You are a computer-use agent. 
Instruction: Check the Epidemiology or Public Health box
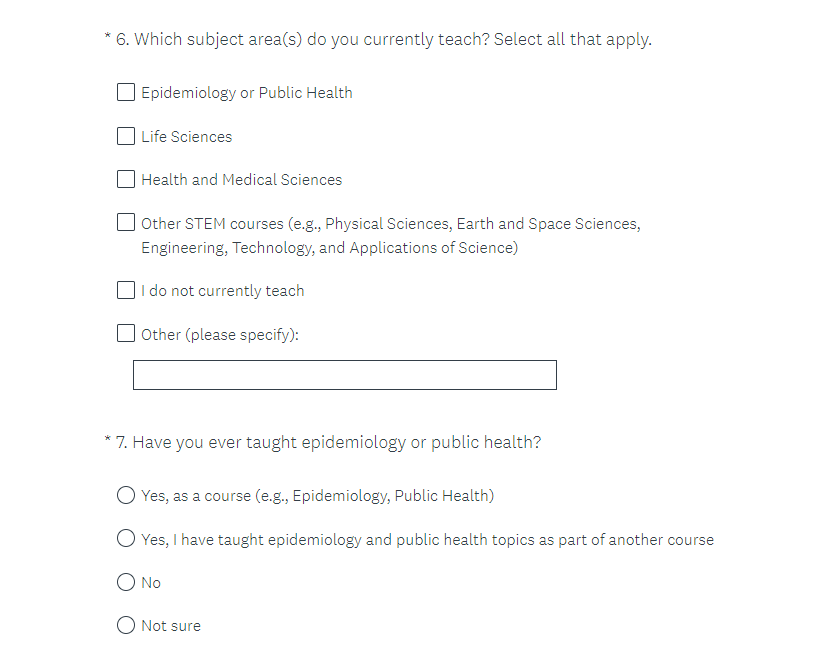pos(126,93)
